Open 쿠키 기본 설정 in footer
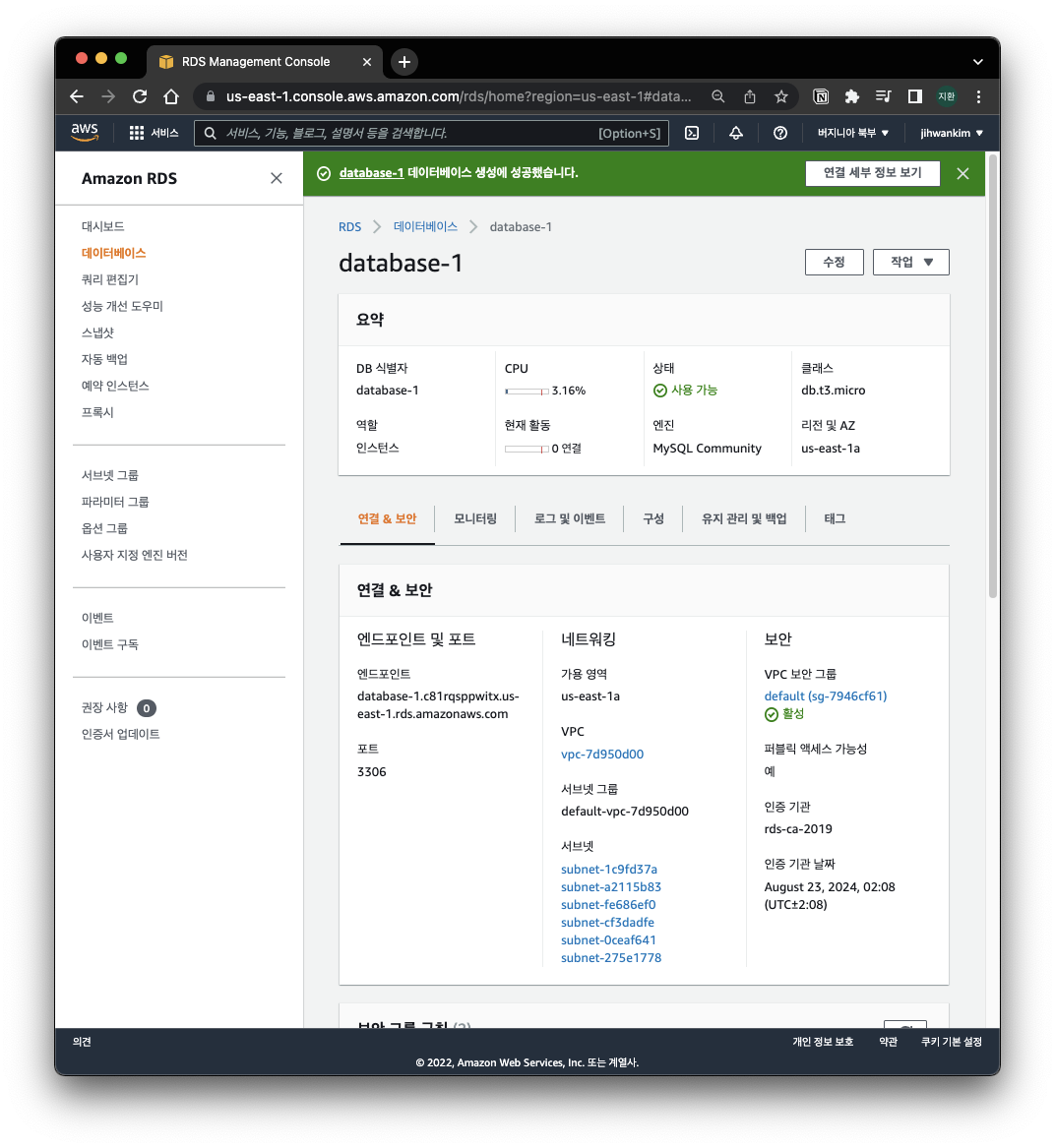 [x=951, y=1042]
